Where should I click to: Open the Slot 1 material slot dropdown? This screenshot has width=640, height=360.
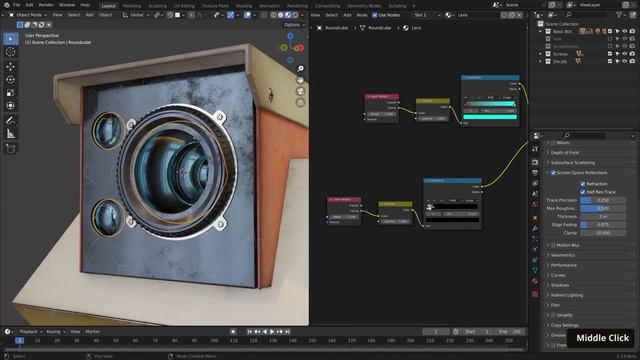427,15
